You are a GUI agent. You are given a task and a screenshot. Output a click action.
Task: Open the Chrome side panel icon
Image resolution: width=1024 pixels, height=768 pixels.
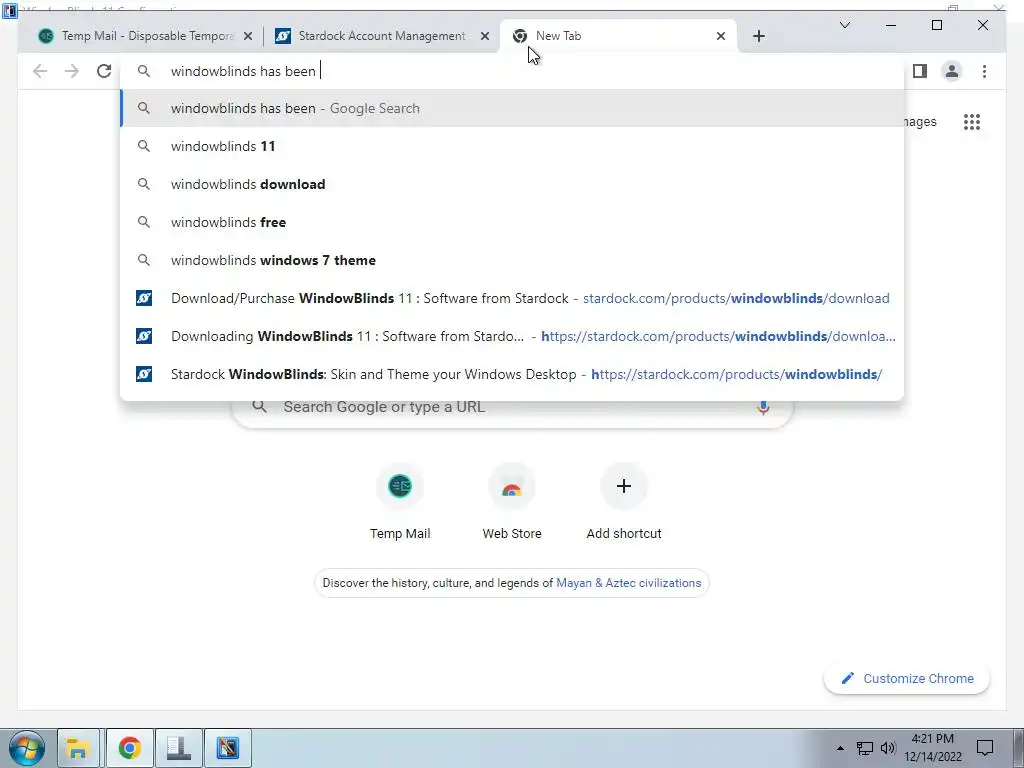point(920,71)
